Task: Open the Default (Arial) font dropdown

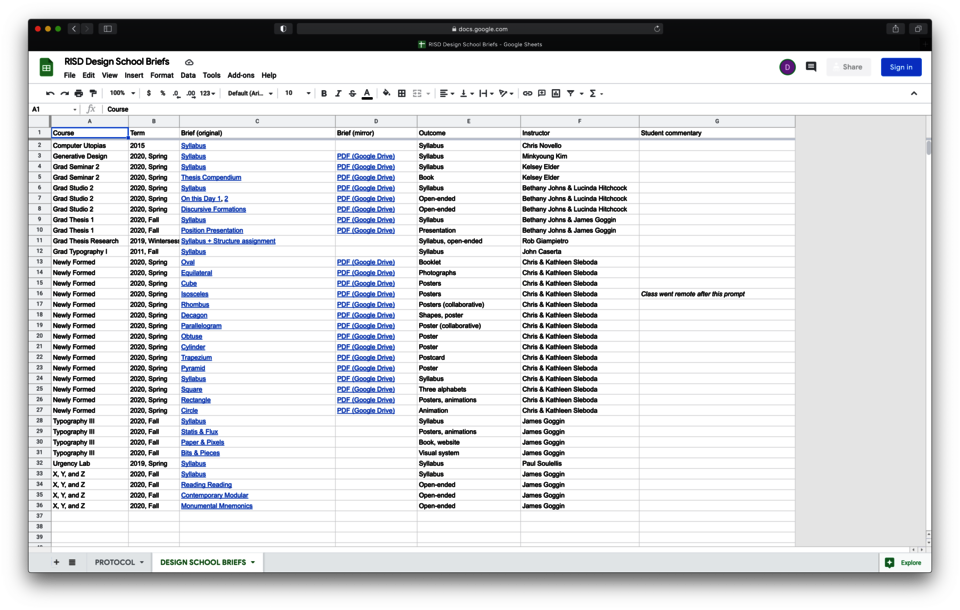Action: [x=250, y=93]
